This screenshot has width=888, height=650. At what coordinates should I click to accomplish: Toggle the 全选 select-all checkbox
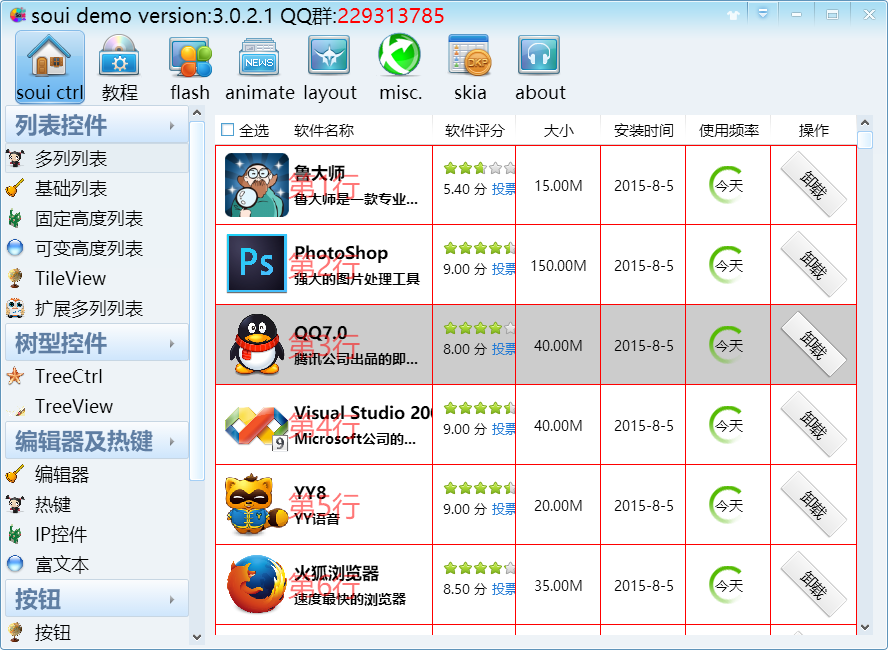point(228,130)
